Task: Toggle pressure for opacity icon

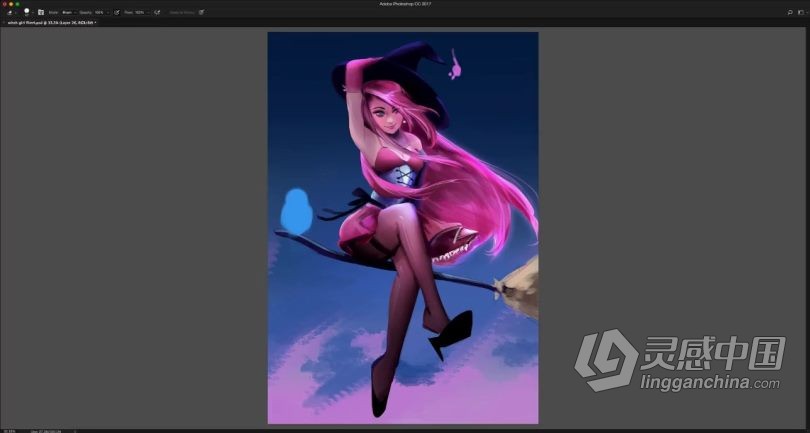Action: [116, 12]
